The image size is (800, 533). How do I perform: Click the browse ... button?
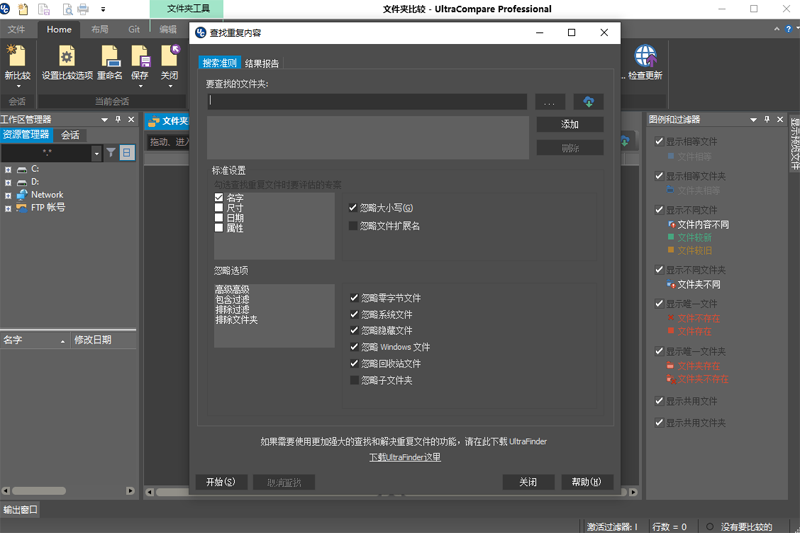549,101
